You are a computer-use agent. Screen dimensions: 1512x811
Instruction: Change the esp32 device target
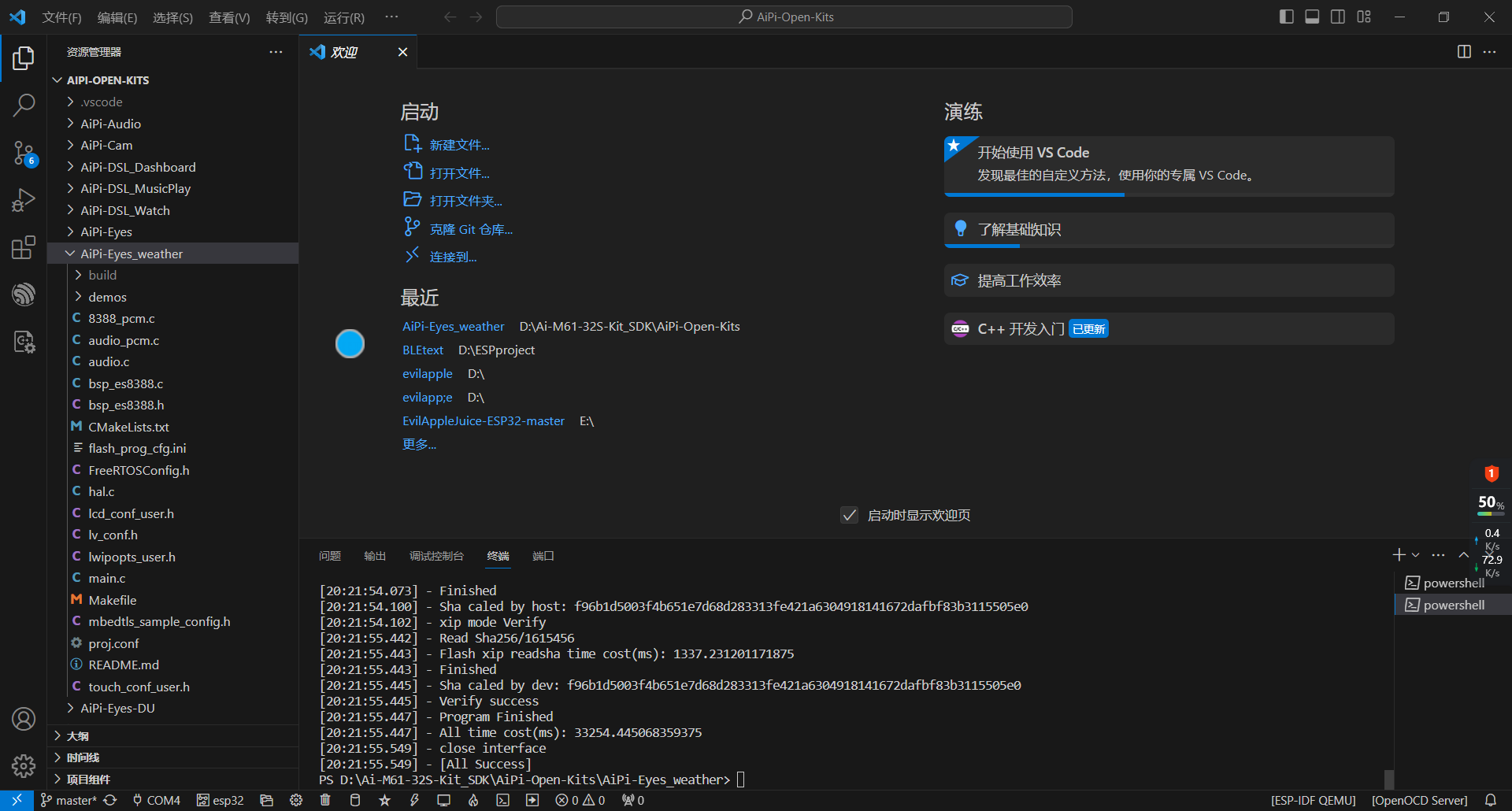point(220,800)
